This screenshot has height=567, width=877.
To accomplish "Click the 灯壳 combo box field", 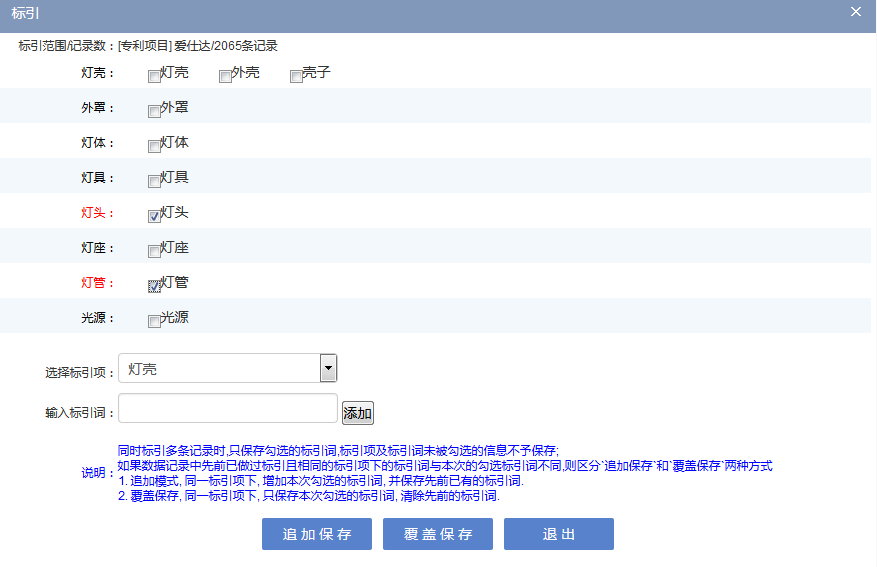I will click(x=220, y=369).
